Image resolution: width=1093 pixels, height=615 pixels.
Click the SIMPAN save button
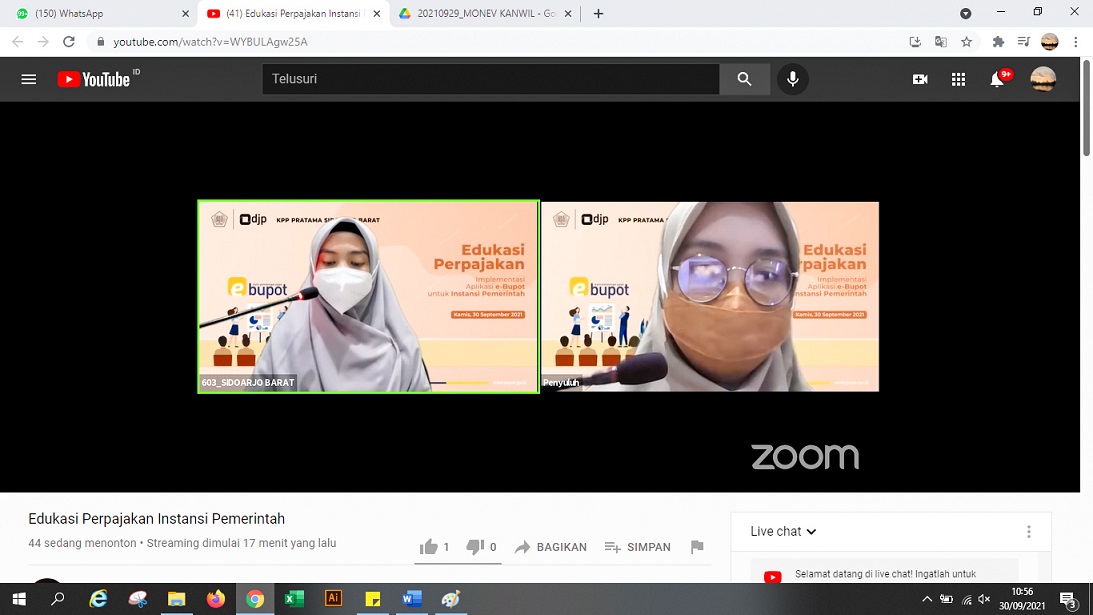[637, 547]
